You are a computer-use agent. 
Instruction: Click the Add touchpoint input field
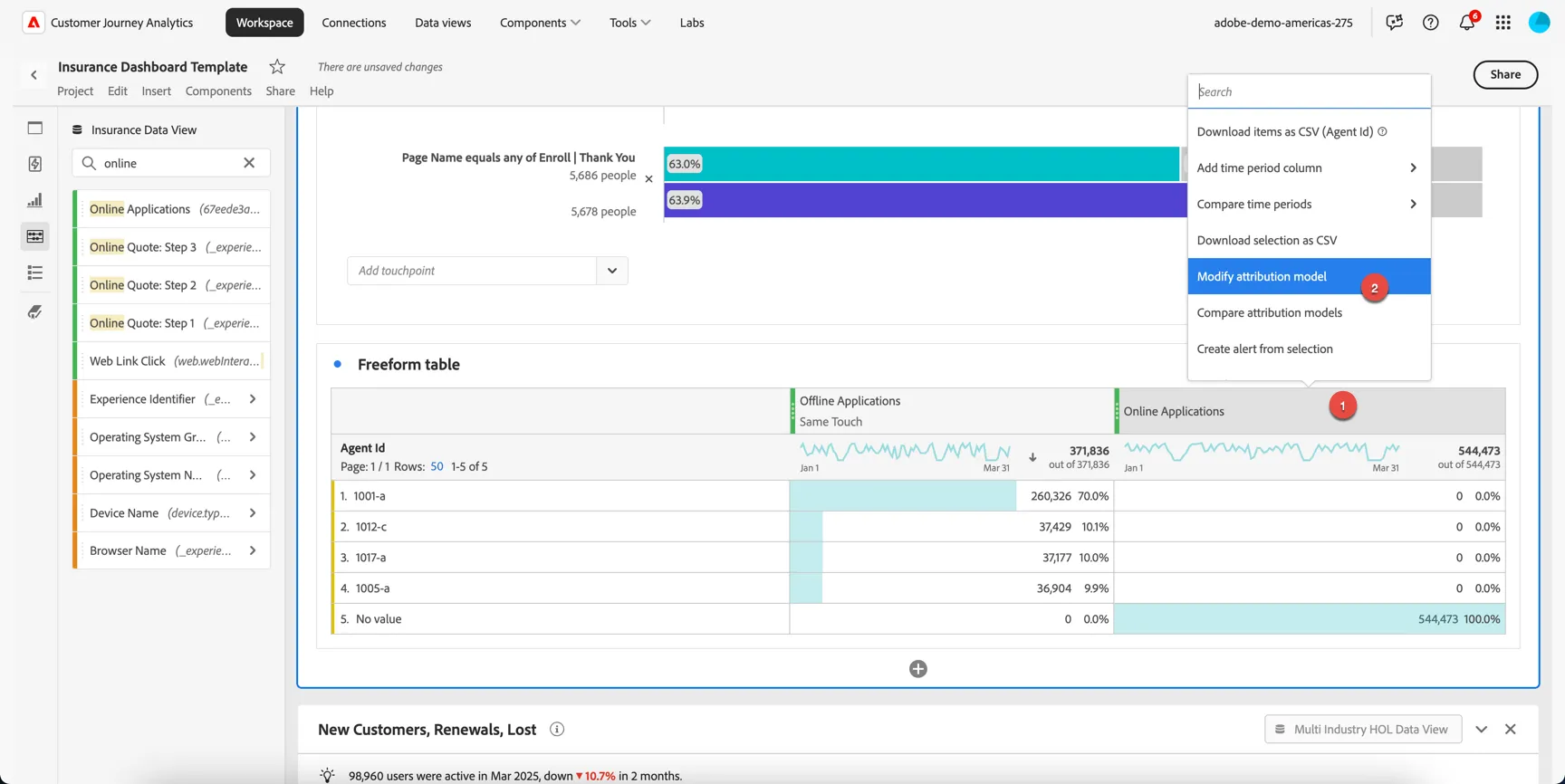click(472, 271)
